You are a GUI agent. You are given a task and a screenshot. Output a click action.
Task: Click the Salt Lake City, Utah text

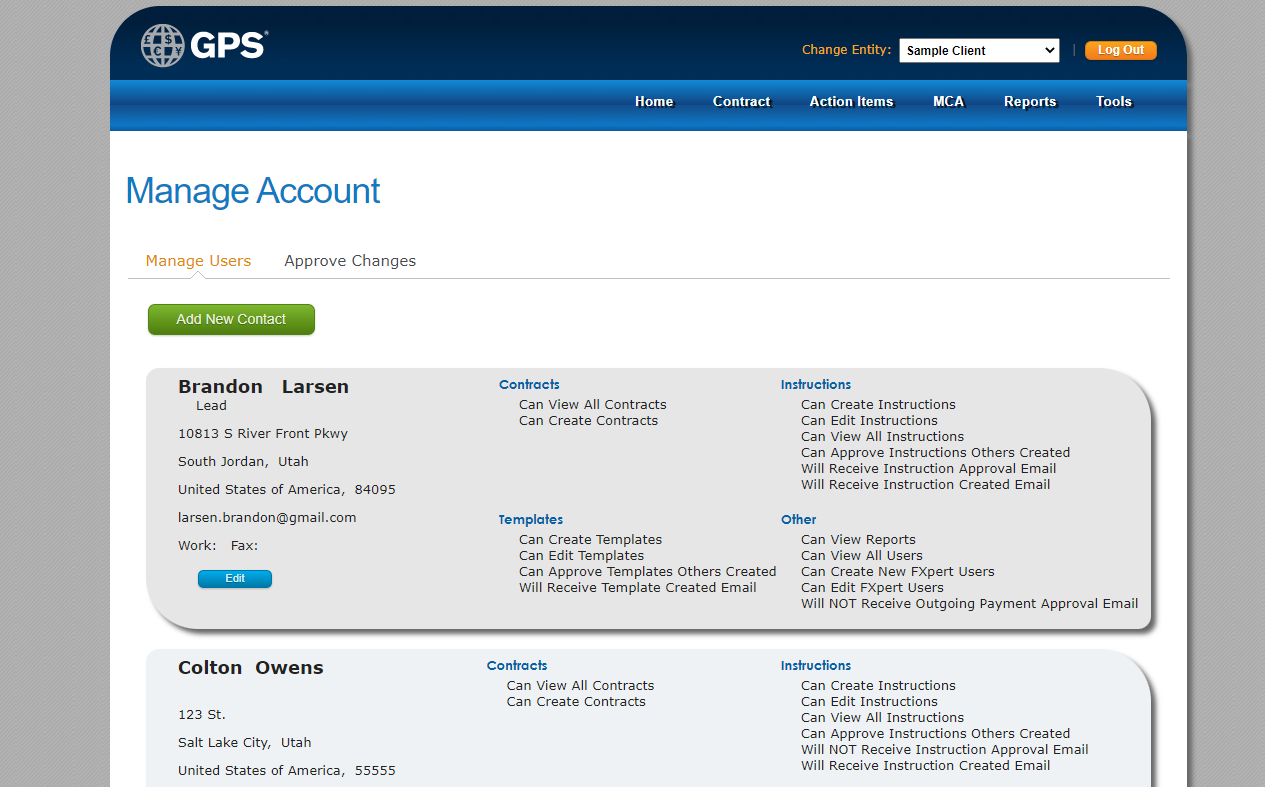[x=245, y=743]
